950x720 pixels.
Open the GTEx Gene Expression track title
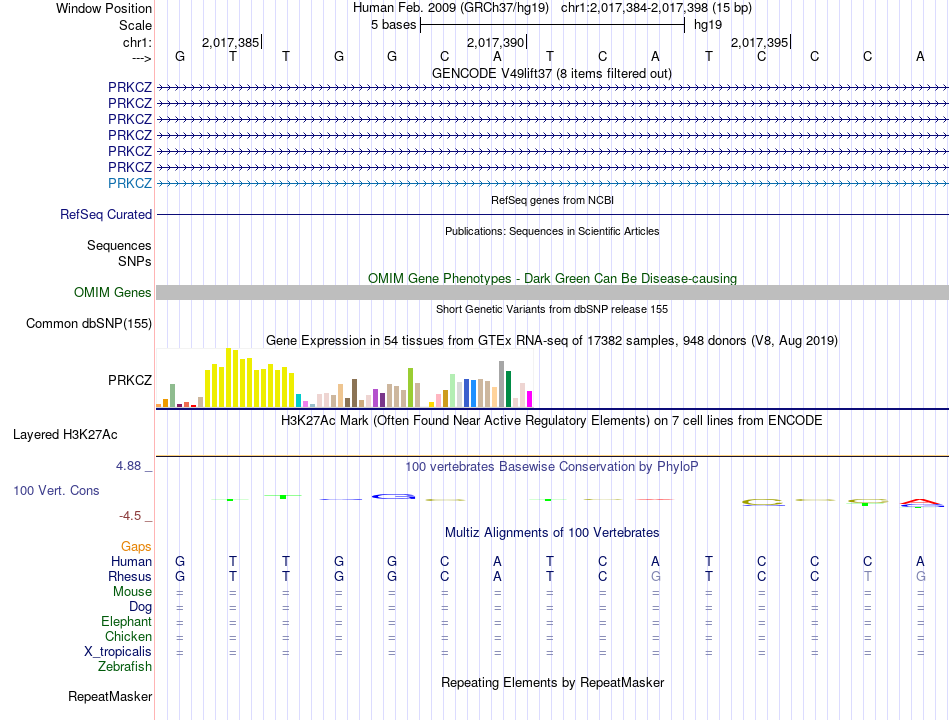pyautogui.click(x=552, y=341)
